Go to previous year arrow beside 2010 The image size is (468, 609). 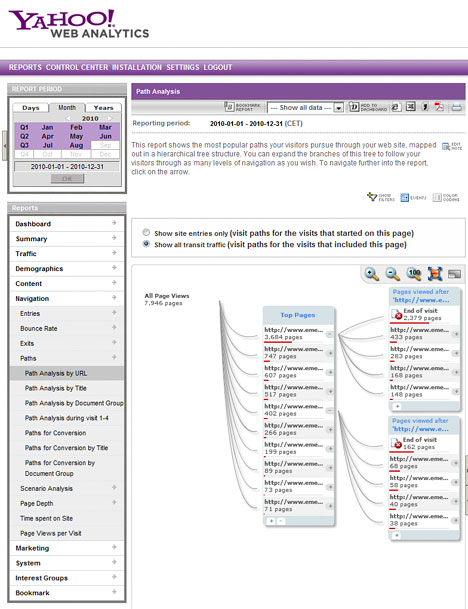tap(68, 118)
